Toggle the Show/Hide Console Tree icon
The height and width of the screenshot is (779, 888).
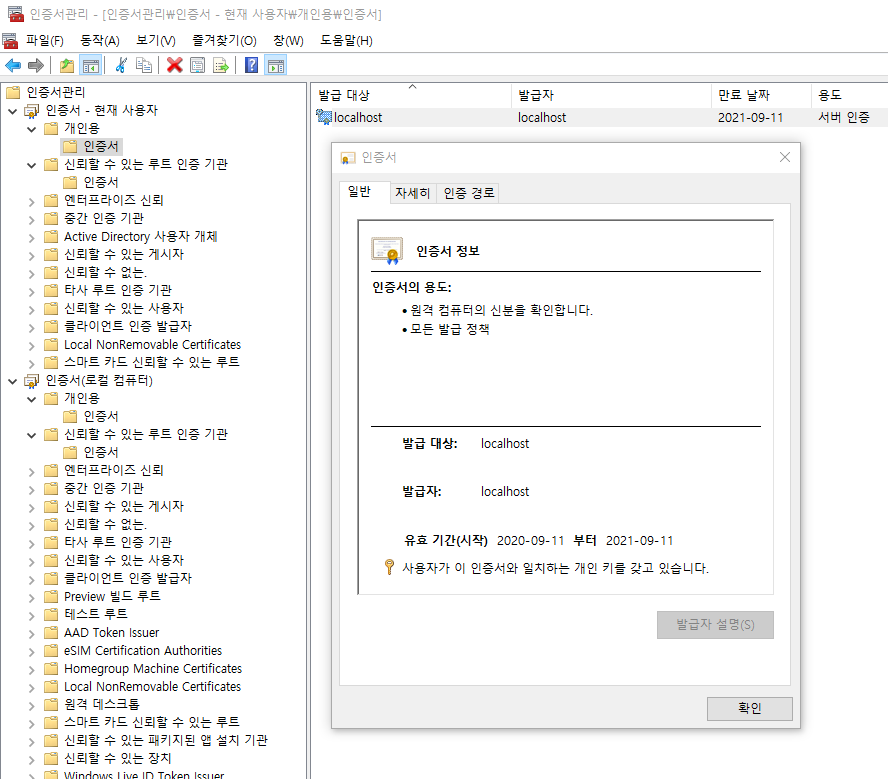(x=90, y=65)
